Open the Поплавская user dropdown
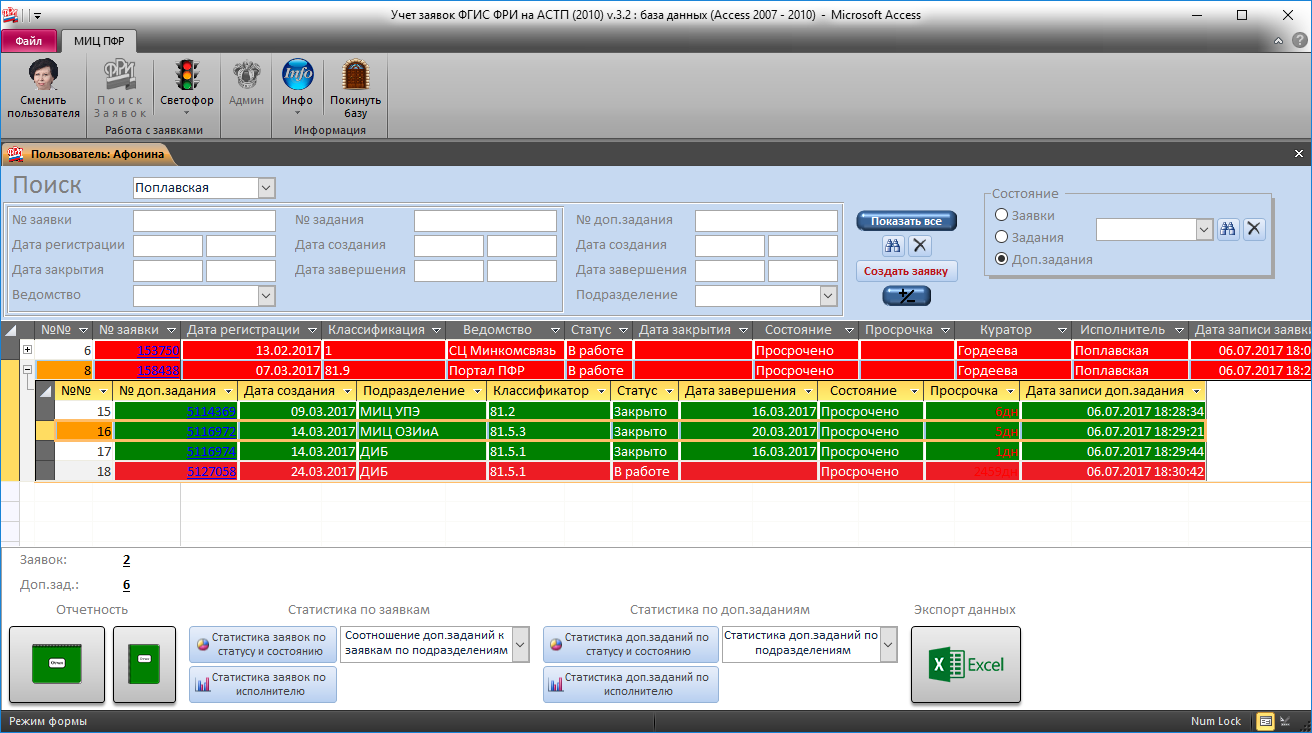 [x=265, y=188]
